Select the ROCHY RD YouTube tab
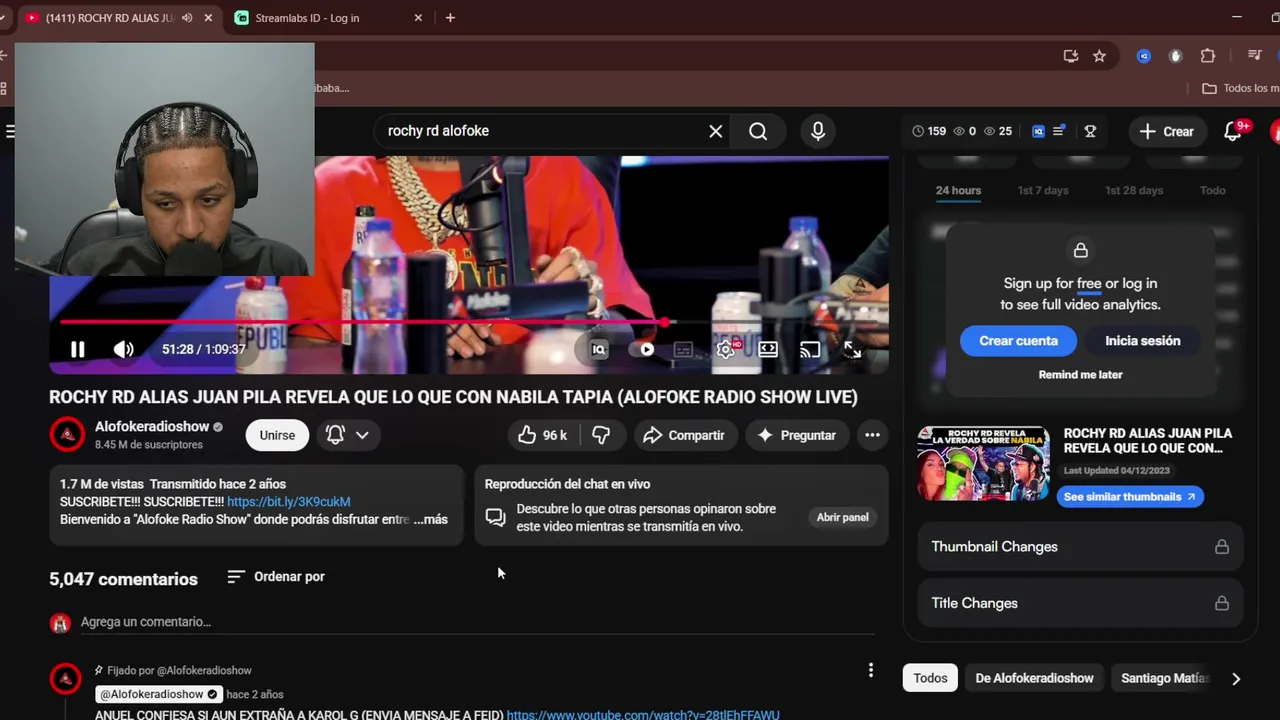 click(x=110, y=18)
